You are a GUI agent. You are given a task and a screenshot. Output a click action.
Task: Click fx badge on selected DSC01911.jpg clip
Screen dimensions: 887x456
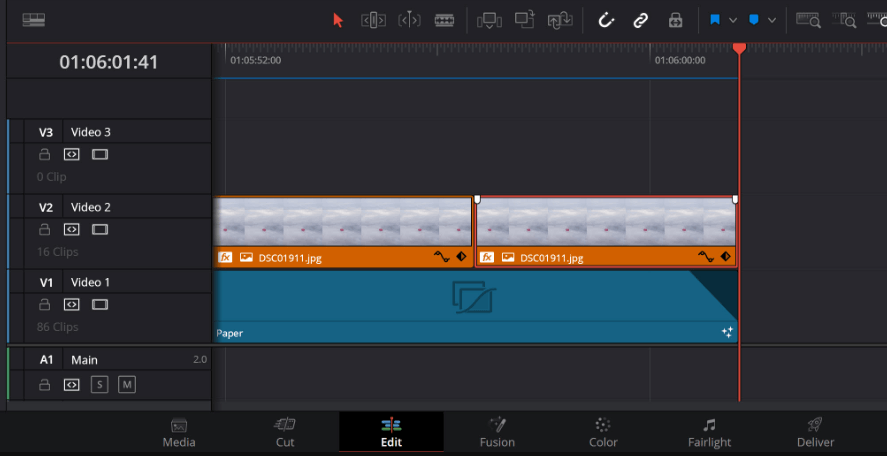(486, 257)
